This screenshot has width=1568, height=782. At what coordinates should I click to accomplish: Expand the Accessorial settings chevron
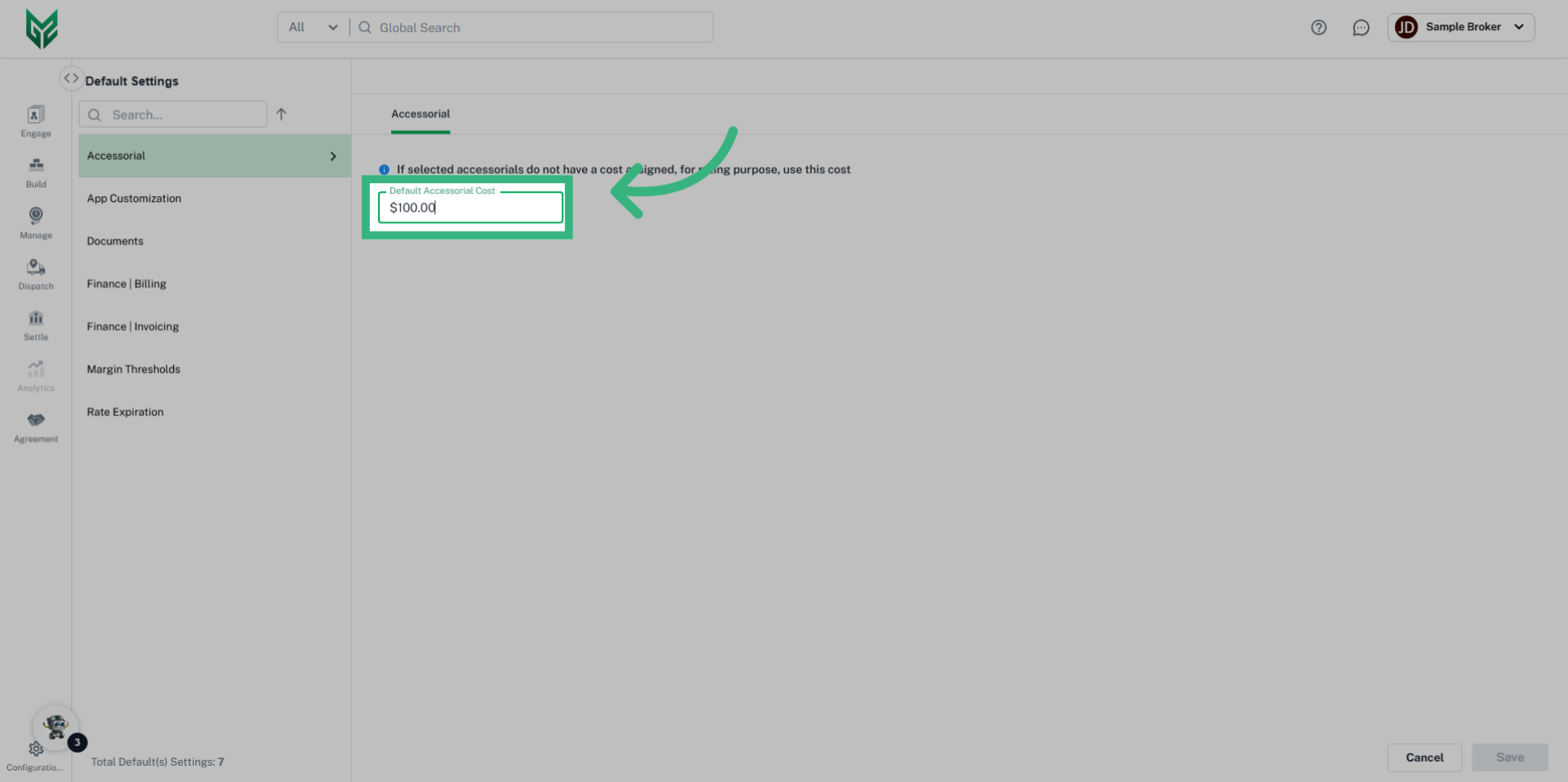tap(332, 155)
